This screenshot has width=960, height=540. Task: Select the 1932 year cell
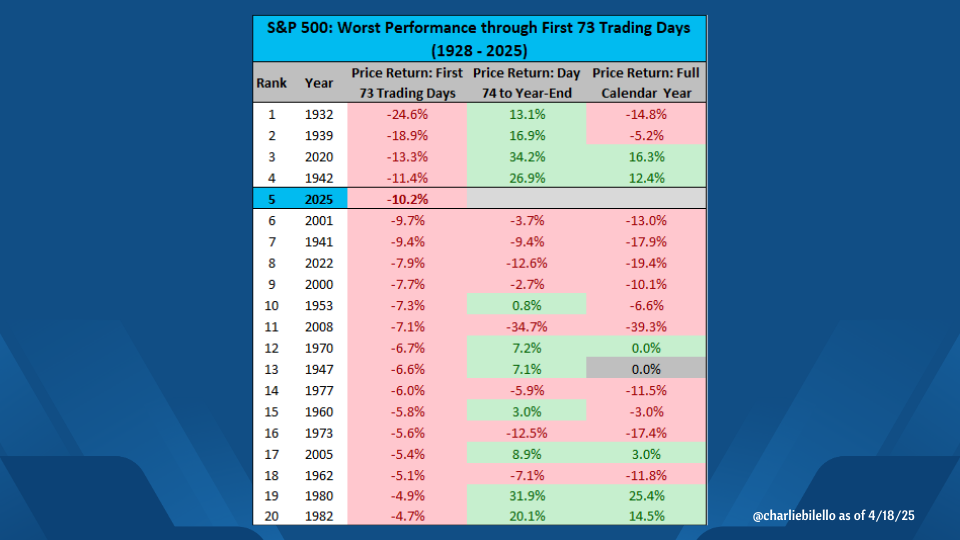pos(319,114)
